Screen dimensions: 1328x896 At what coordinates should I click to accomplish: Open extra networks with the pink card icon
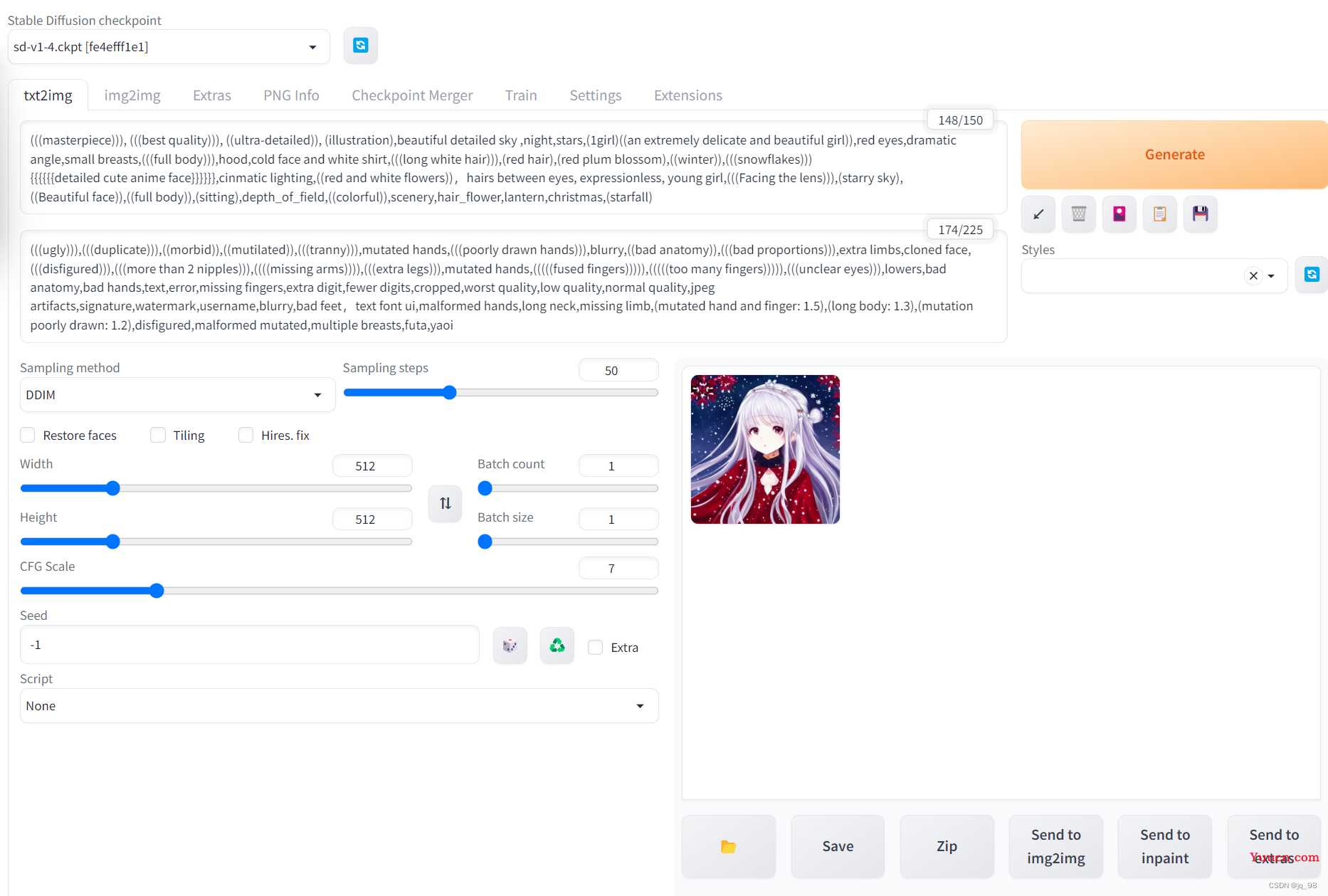(1119, 214)
